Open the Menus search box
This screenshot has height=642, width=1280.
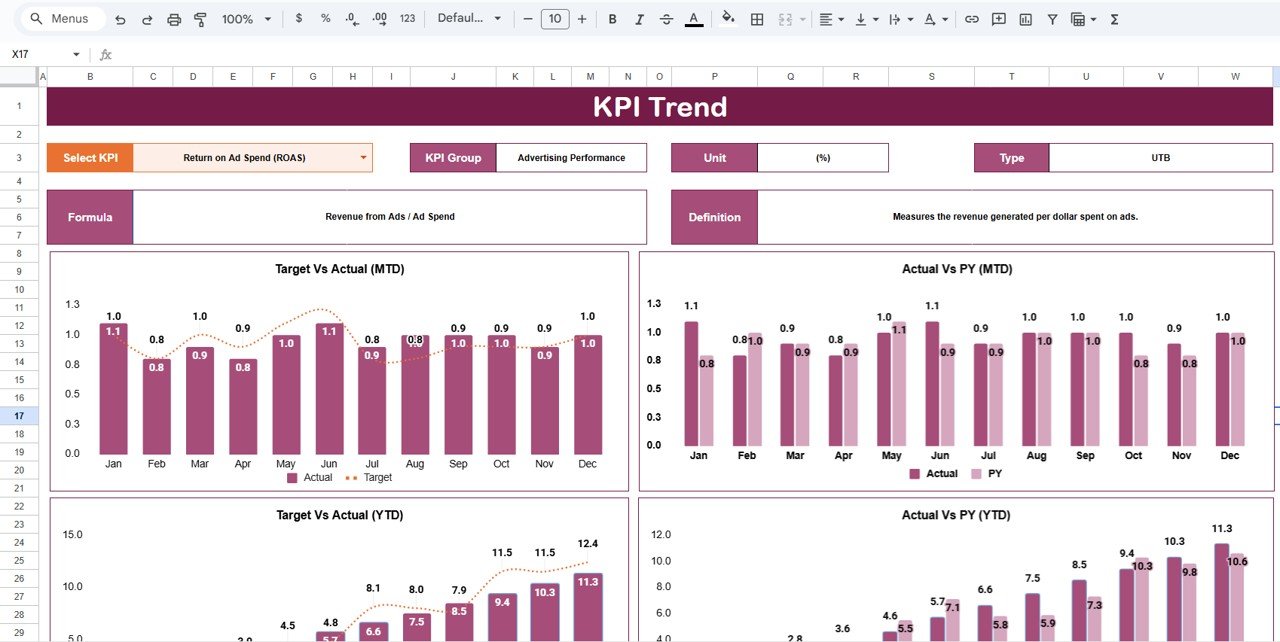pyautogui.click(x=60, y=18)
